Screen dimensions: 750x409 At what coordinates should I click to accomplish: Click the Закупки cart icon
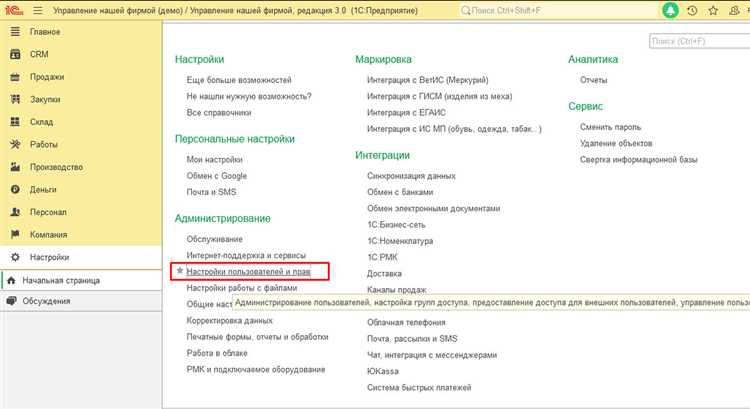click(15, 99)
